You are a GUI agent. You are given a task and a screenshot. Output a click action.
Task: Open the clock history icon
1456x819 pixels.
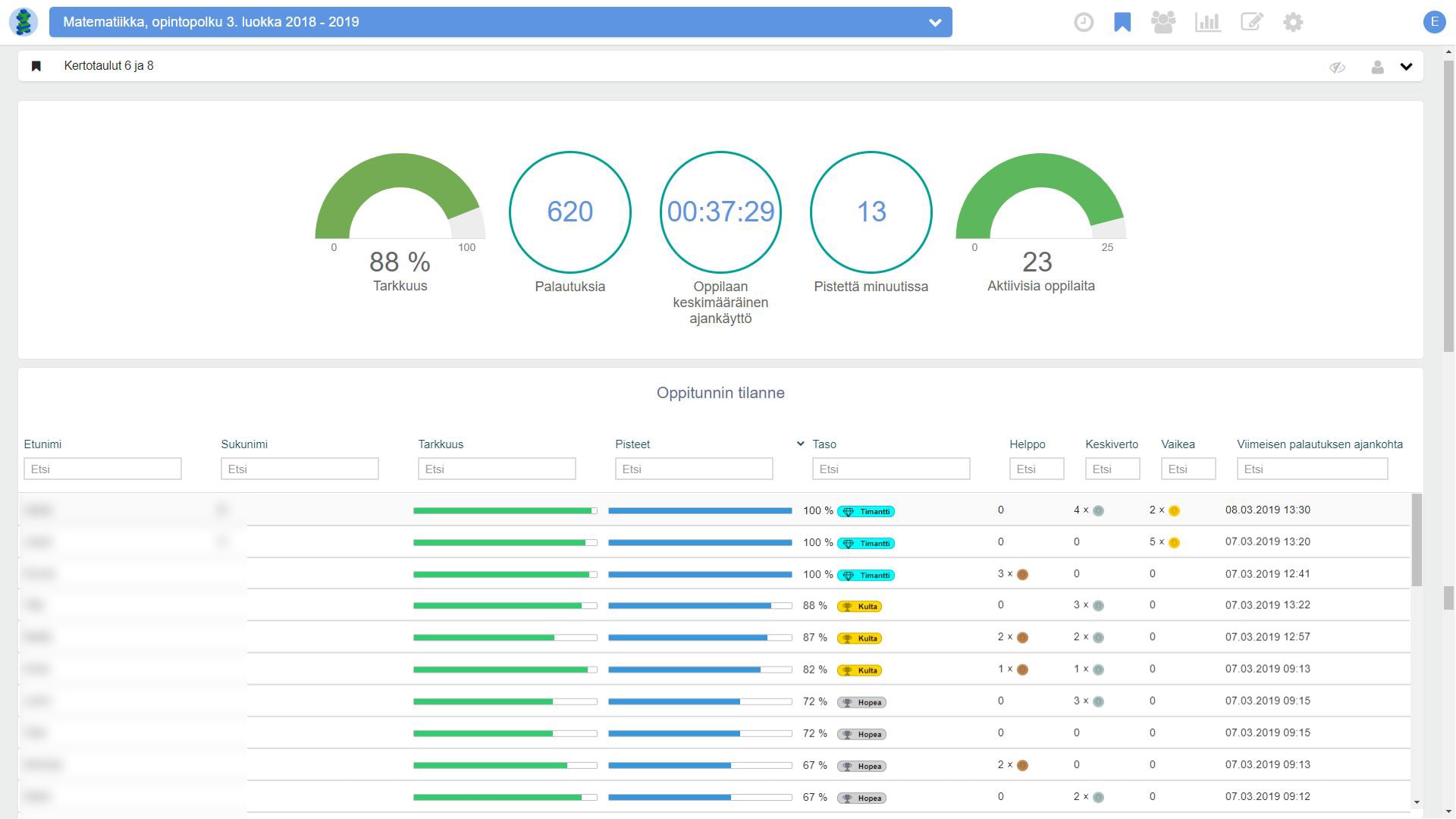click(x=1084, y=22)
